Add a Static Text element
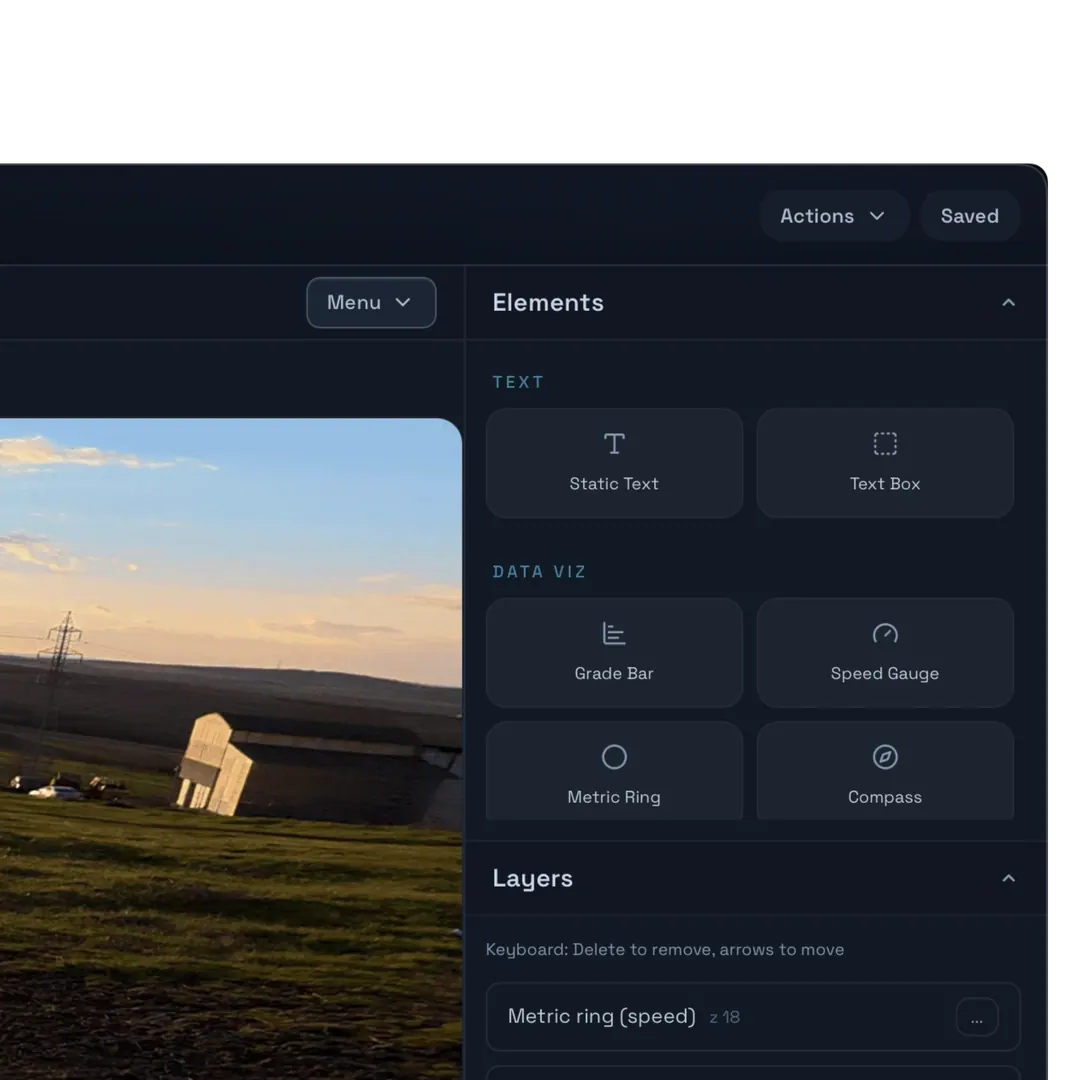The width and height of the screenshot is (1080, 1080). click(x=614, y=463)
